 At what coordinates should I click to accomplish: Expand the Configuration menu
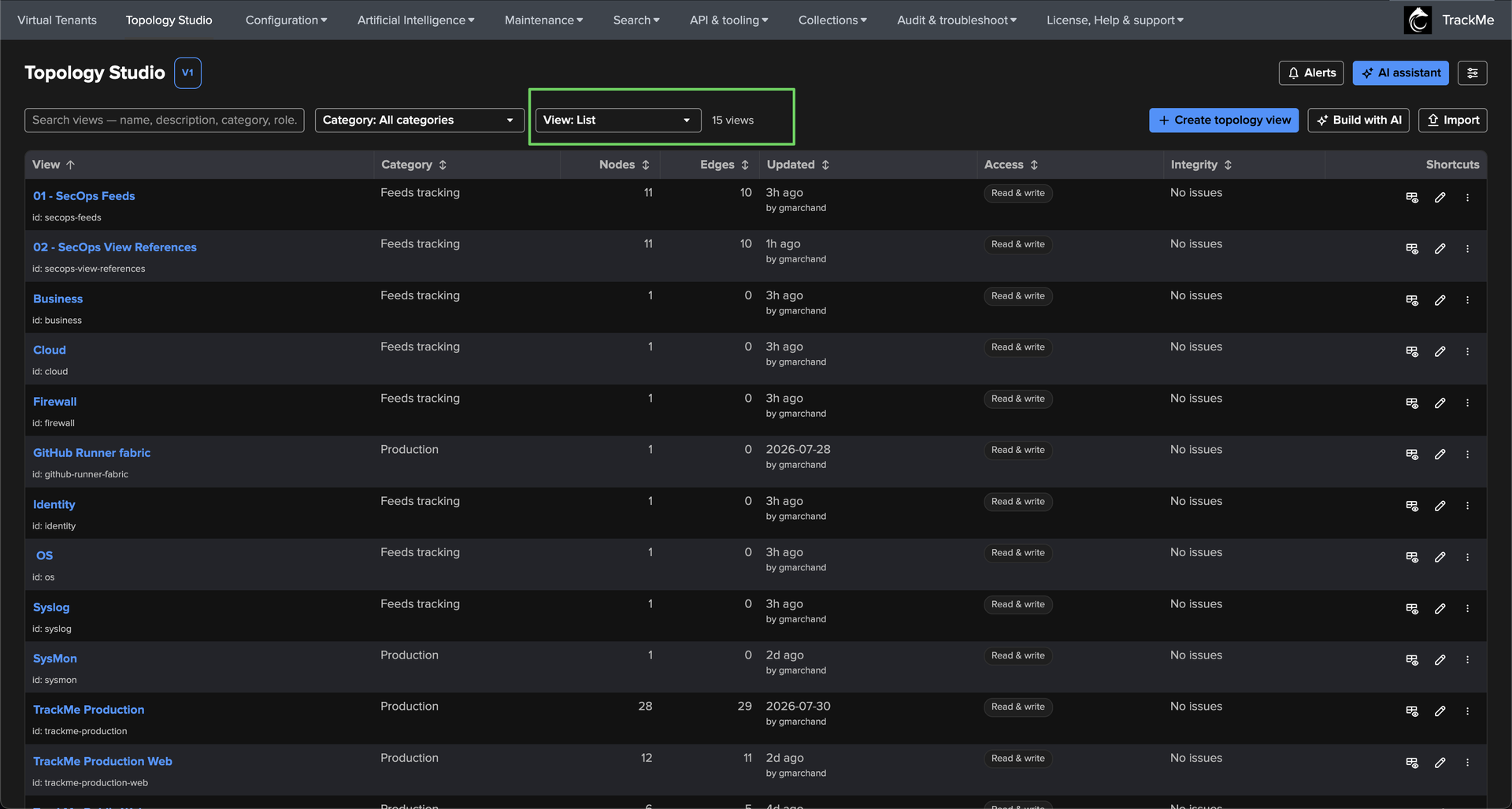pyautogui.click(x=286, y=20)
